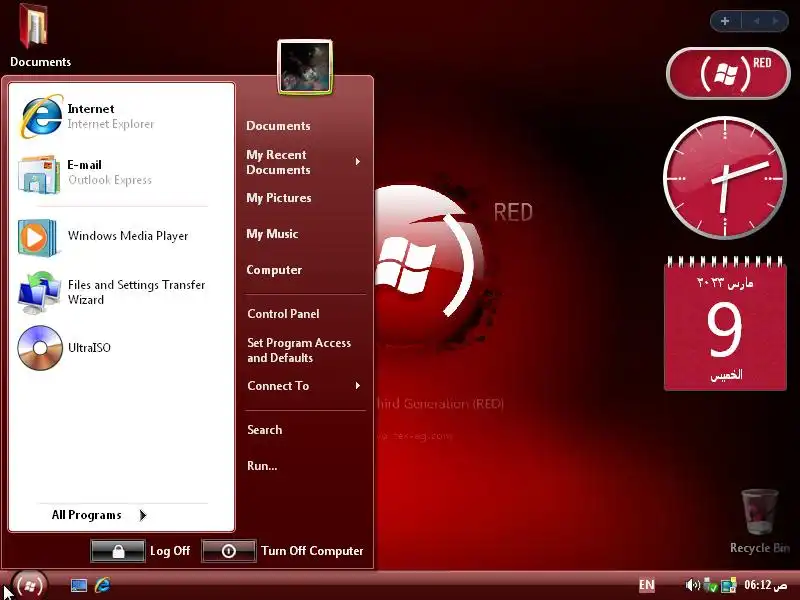Click the UltraISO label text
This screenshot has width=800, height=600.
pyautogui.click(x=89, y=348)
